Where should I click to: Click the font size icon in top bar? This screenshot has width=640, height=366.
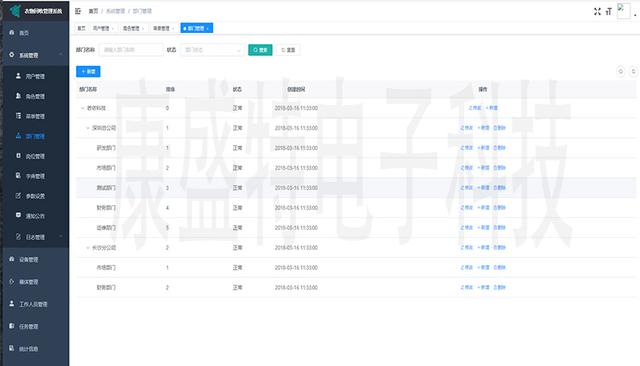609,11
